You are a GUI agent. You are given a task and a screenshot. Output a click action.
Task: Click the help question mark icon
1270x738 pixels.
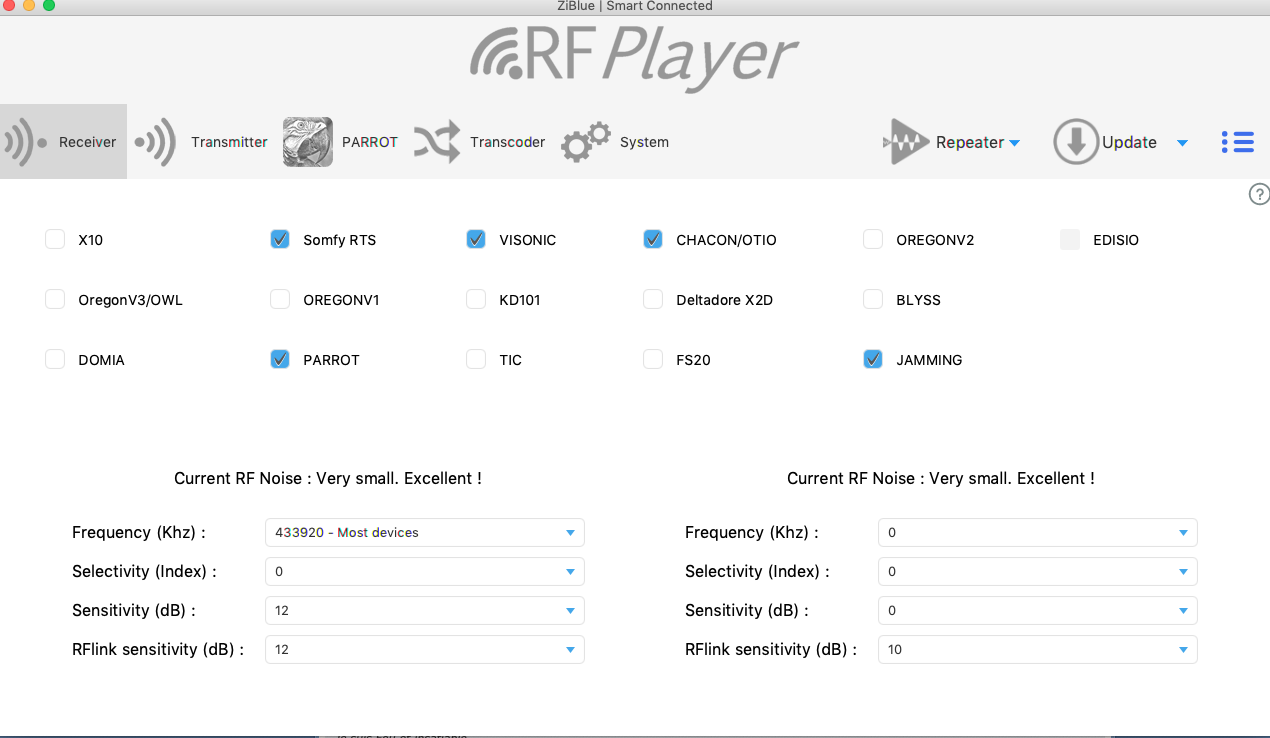(x=1259, y=194)
